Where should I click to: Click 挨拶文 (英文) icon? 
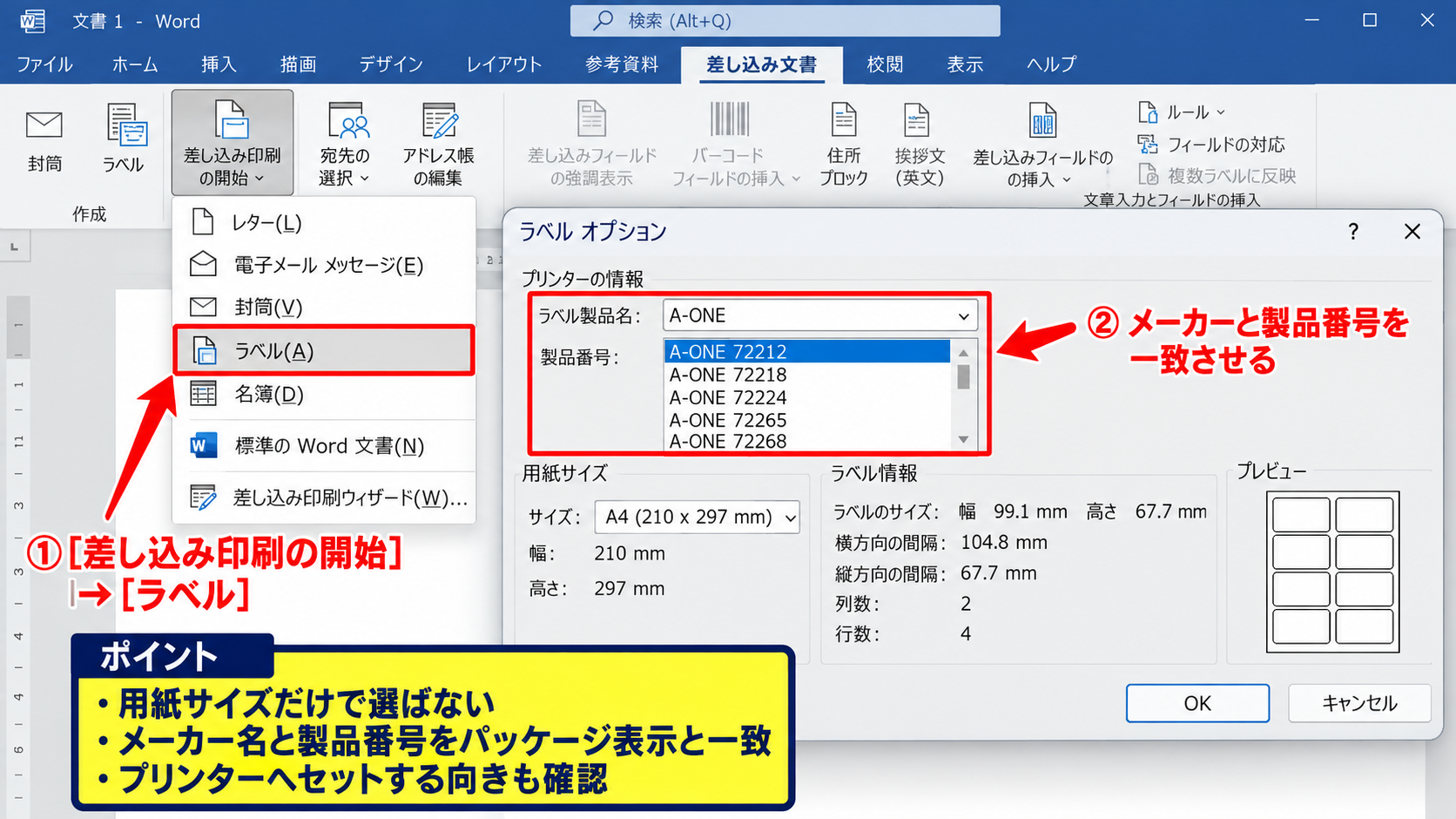[920, 144]
